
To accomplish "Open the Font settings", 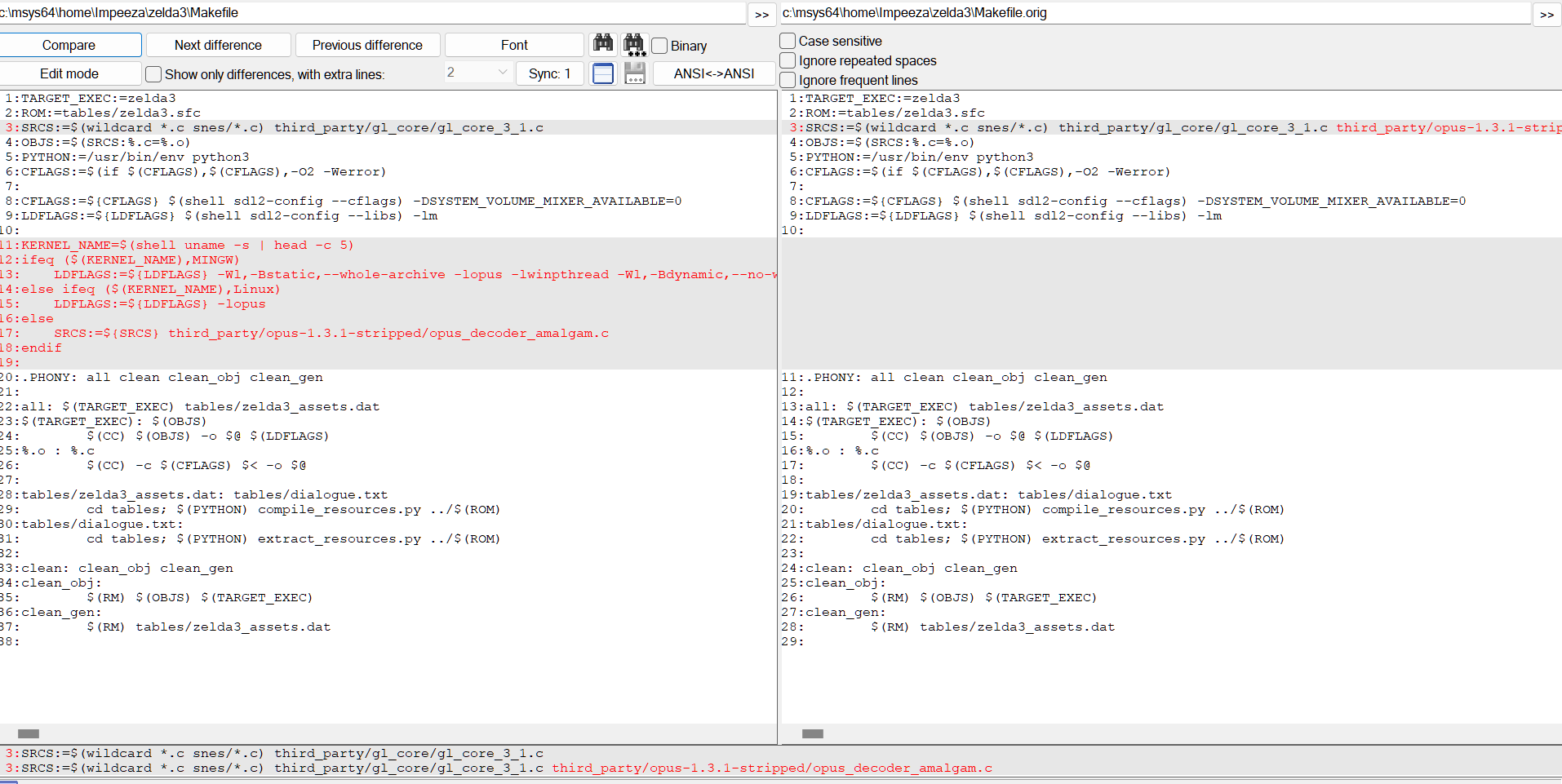I will point(514,45).
